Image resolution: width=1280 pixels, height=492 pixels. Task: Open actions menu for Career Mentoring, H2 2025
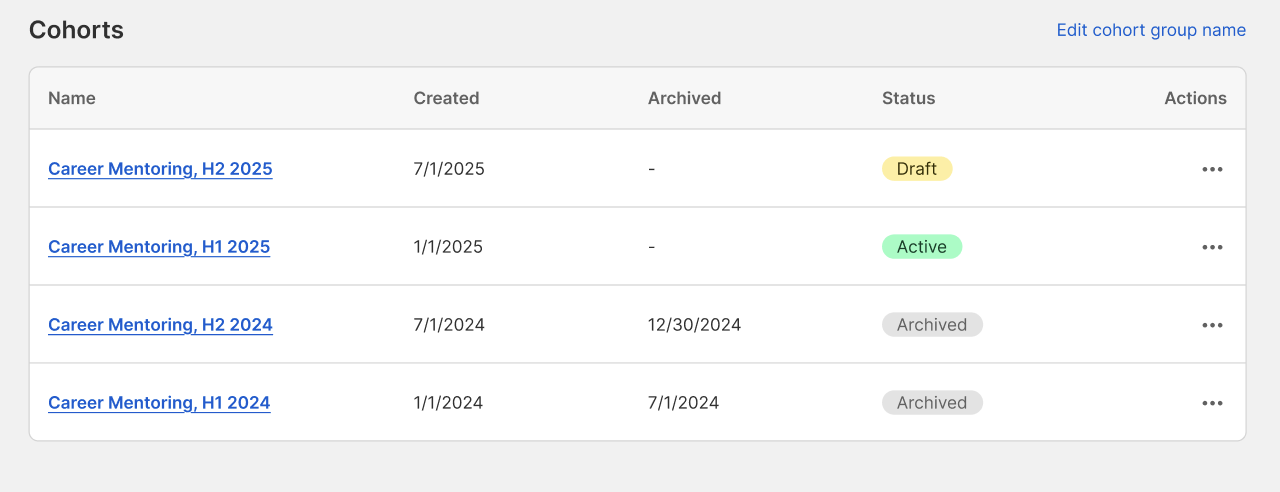point(1212,169)
